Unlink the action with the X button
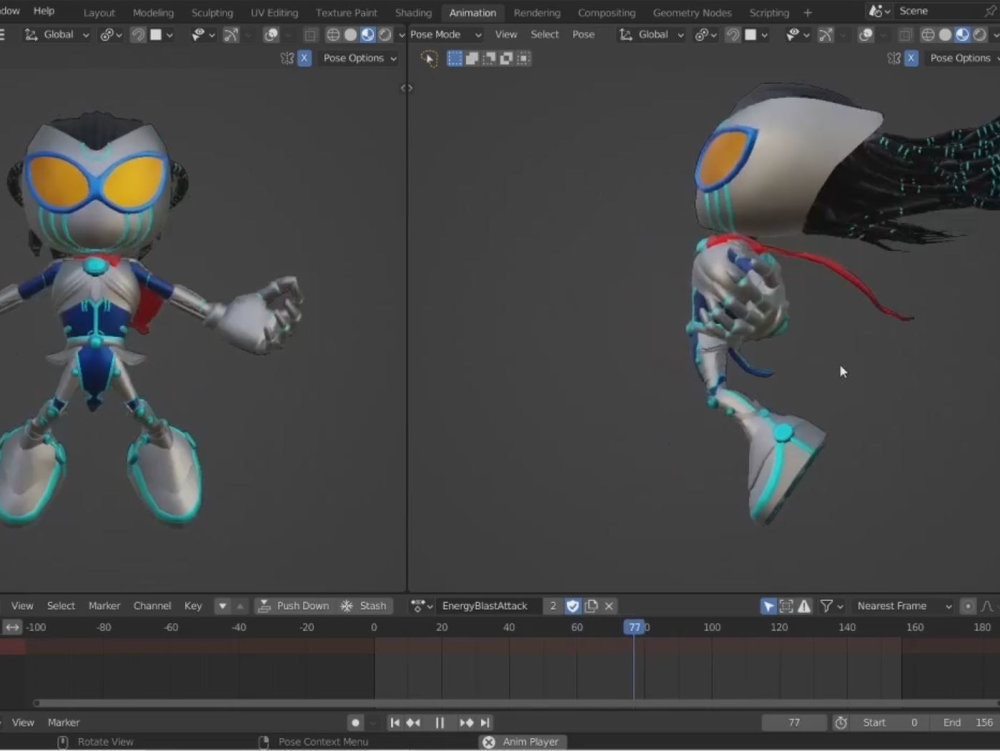 pos(607,605)
